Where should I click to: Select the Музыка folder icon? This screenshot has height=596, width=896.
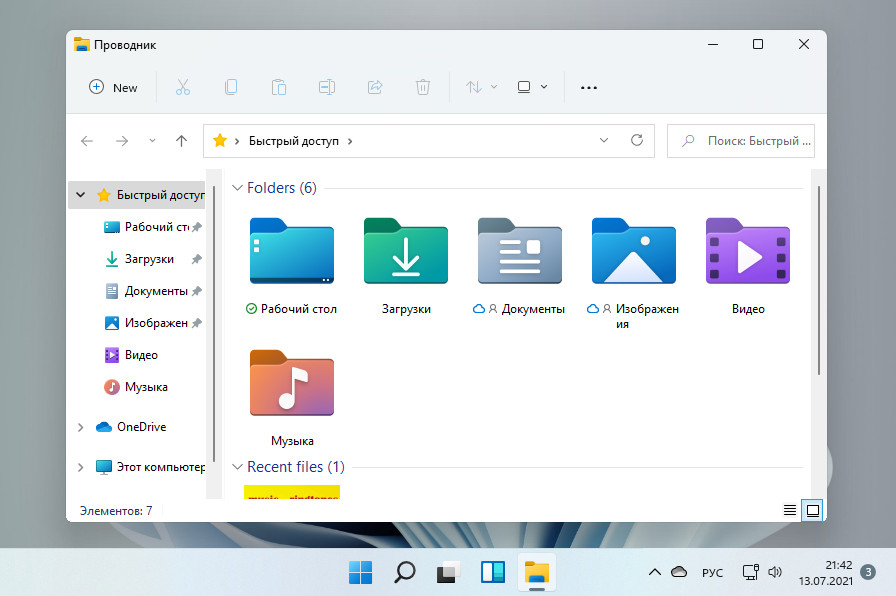pyautogui.click(x=292, y=383)
